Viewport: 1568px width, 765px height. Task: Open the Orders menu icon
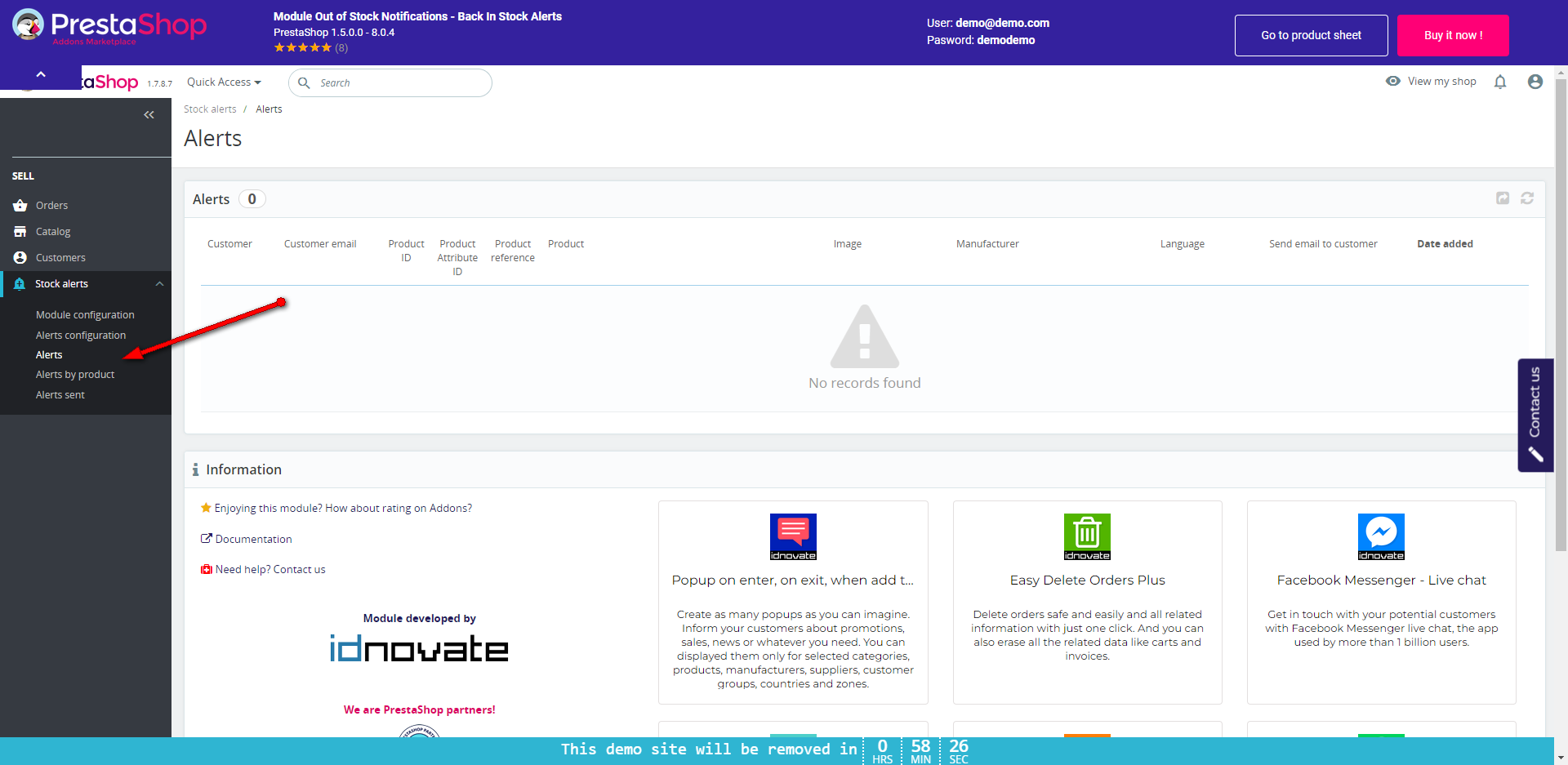(20, 206)
